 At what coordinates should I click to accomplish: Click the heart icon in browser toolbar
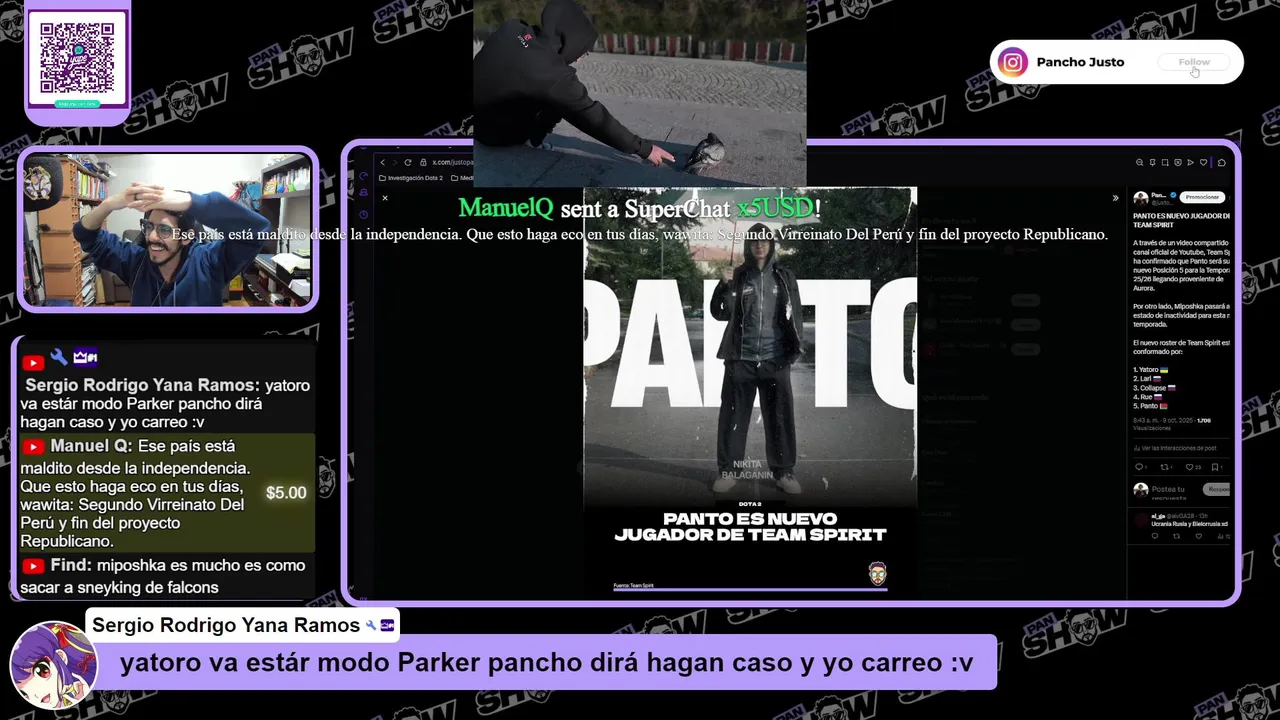coord(1203,162)
